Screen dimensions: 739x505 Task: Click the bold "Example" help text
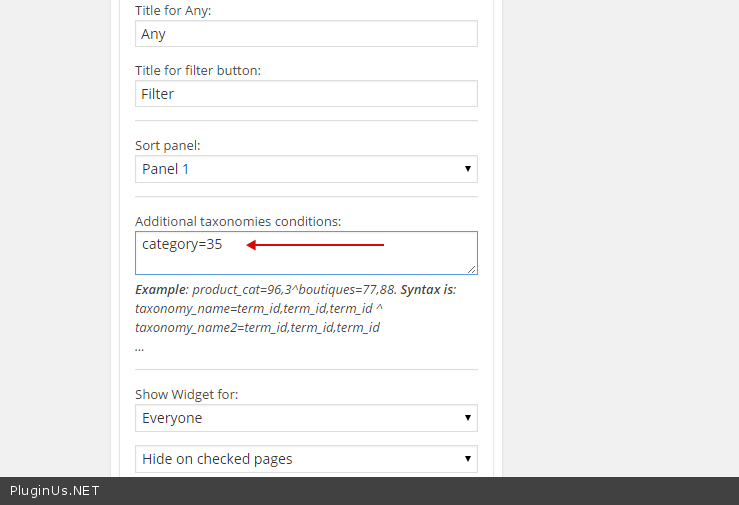click(x=160, y=290)
